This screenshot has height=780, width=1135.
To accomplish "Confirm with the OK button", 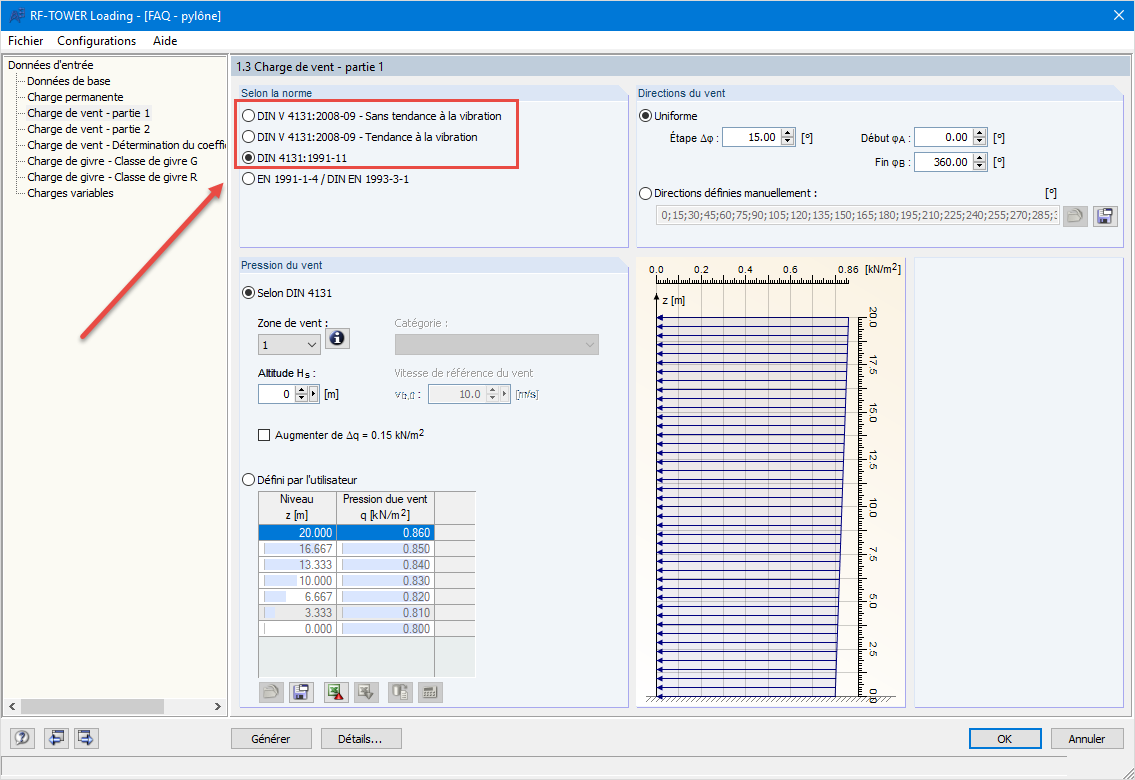I will pos(1005,739).
